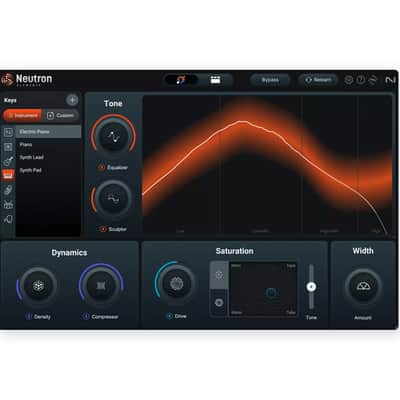Viewport: 400px width, 400px height.
Task: Click the Density label
Action: [42, 317]
